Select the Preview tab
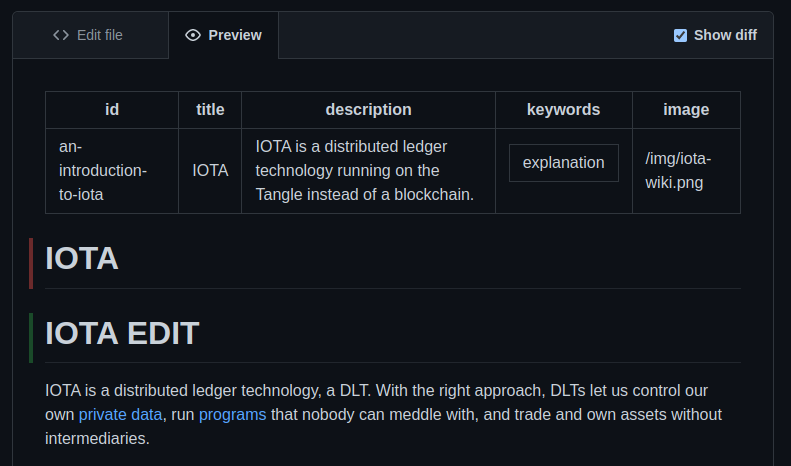Screen dimensions: 791x466 223,35
